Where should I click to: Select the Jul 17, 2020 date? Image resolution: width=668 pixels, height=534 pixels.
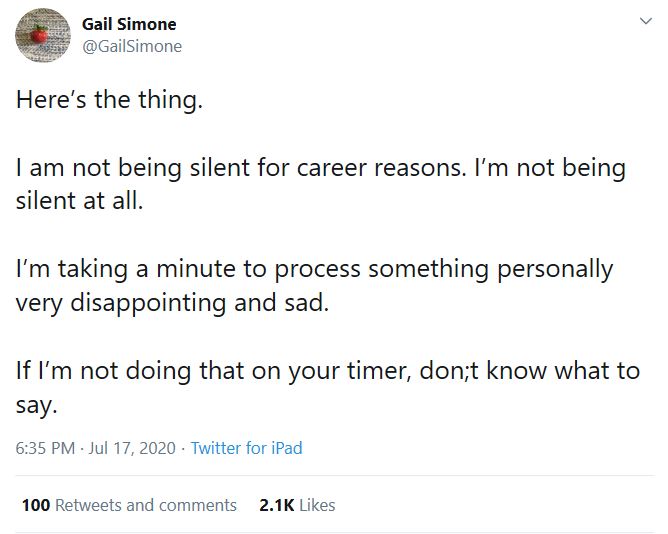pyautogui.click(x=132, y=448)
